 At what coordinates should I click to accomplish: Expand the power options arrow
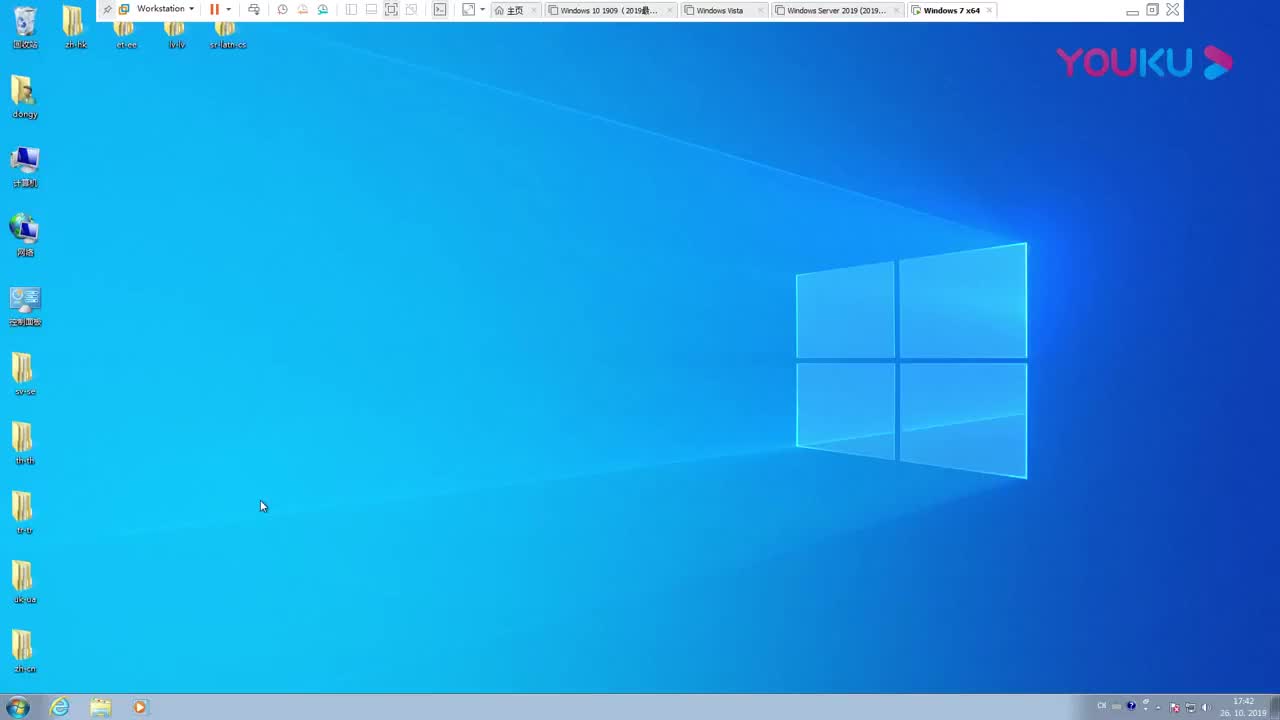click(228, 9)
